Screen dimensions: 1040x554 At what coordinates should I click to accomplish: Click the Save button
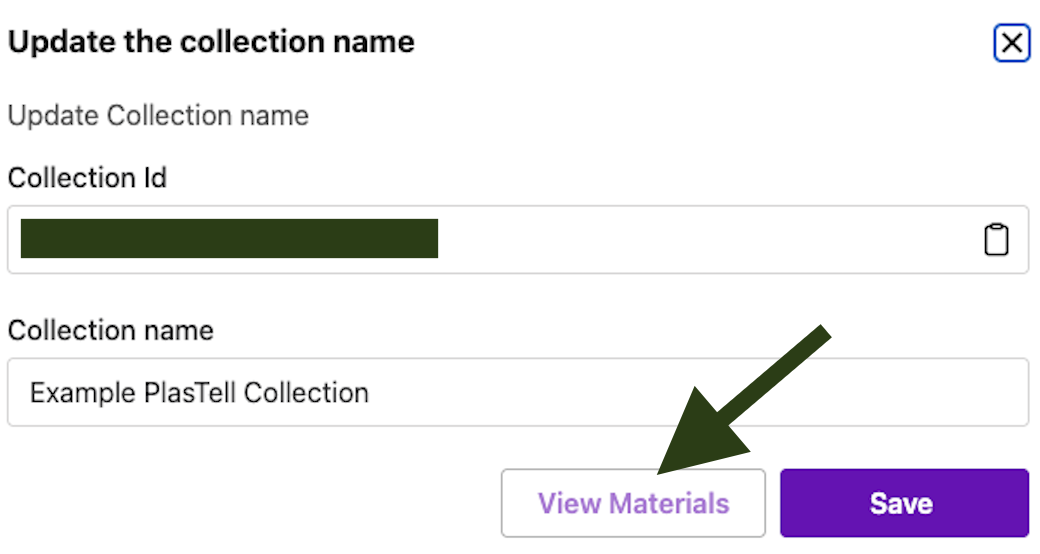904,503
